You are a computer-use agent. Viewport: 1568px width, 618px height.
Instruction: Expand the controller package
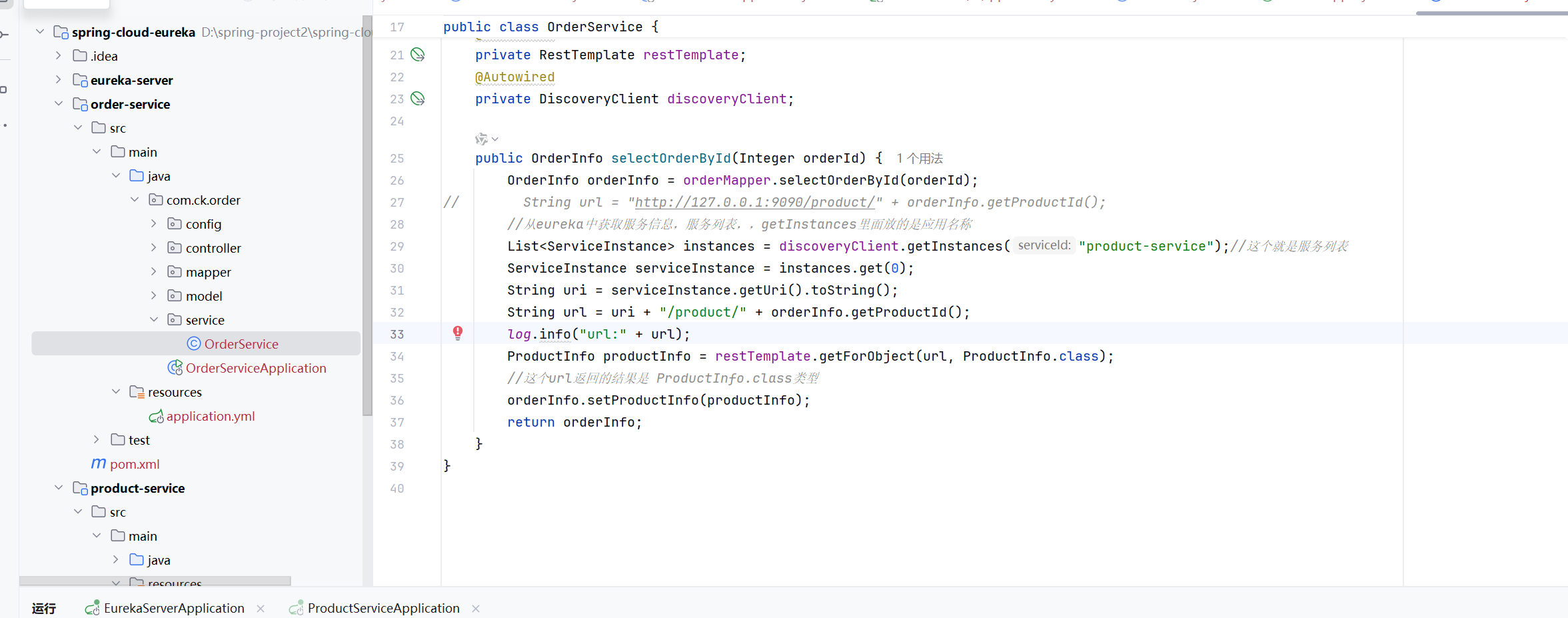pyautogui.click(x=154, y=247)
